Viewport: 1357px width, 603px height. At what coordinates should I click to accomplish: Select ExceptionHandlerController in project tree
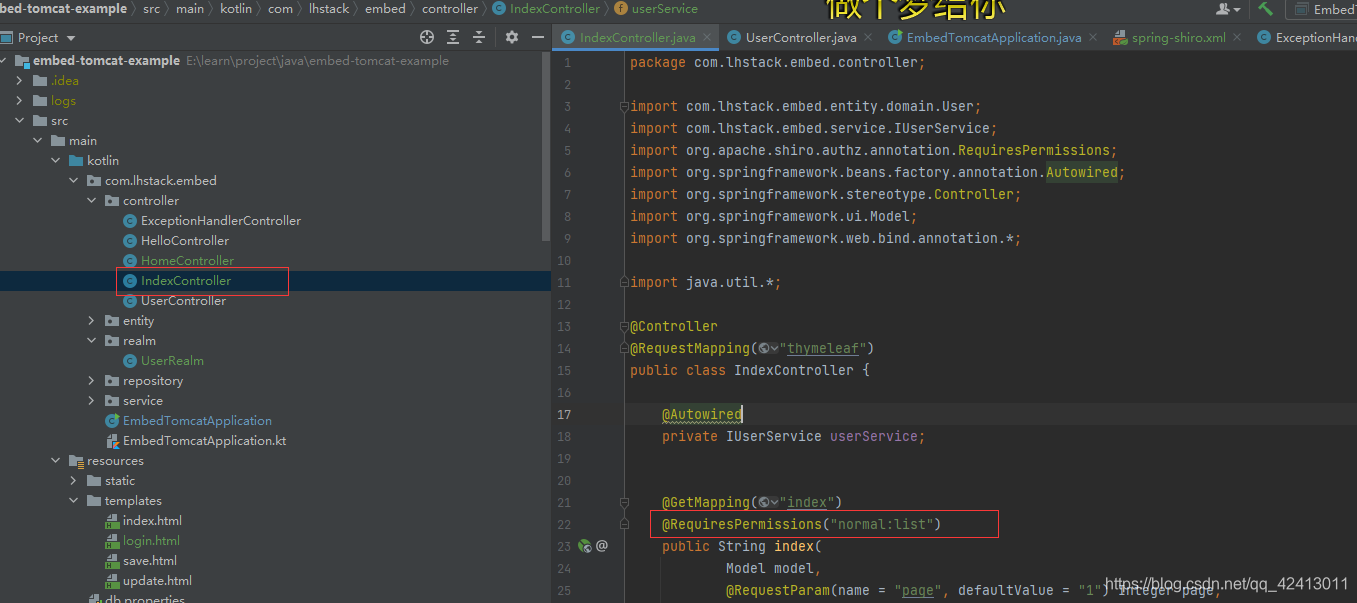pyautogui.click(x=221, y=221)
